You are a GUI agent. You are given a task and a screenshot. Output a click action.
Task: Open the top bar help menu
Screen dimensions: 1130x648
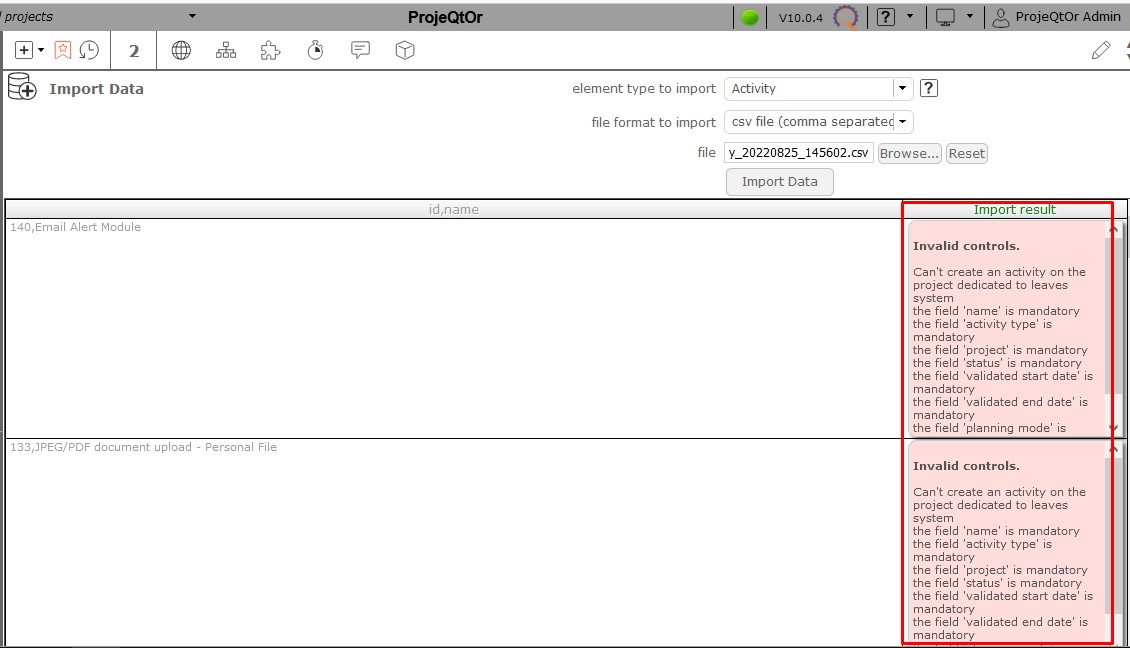886,16
